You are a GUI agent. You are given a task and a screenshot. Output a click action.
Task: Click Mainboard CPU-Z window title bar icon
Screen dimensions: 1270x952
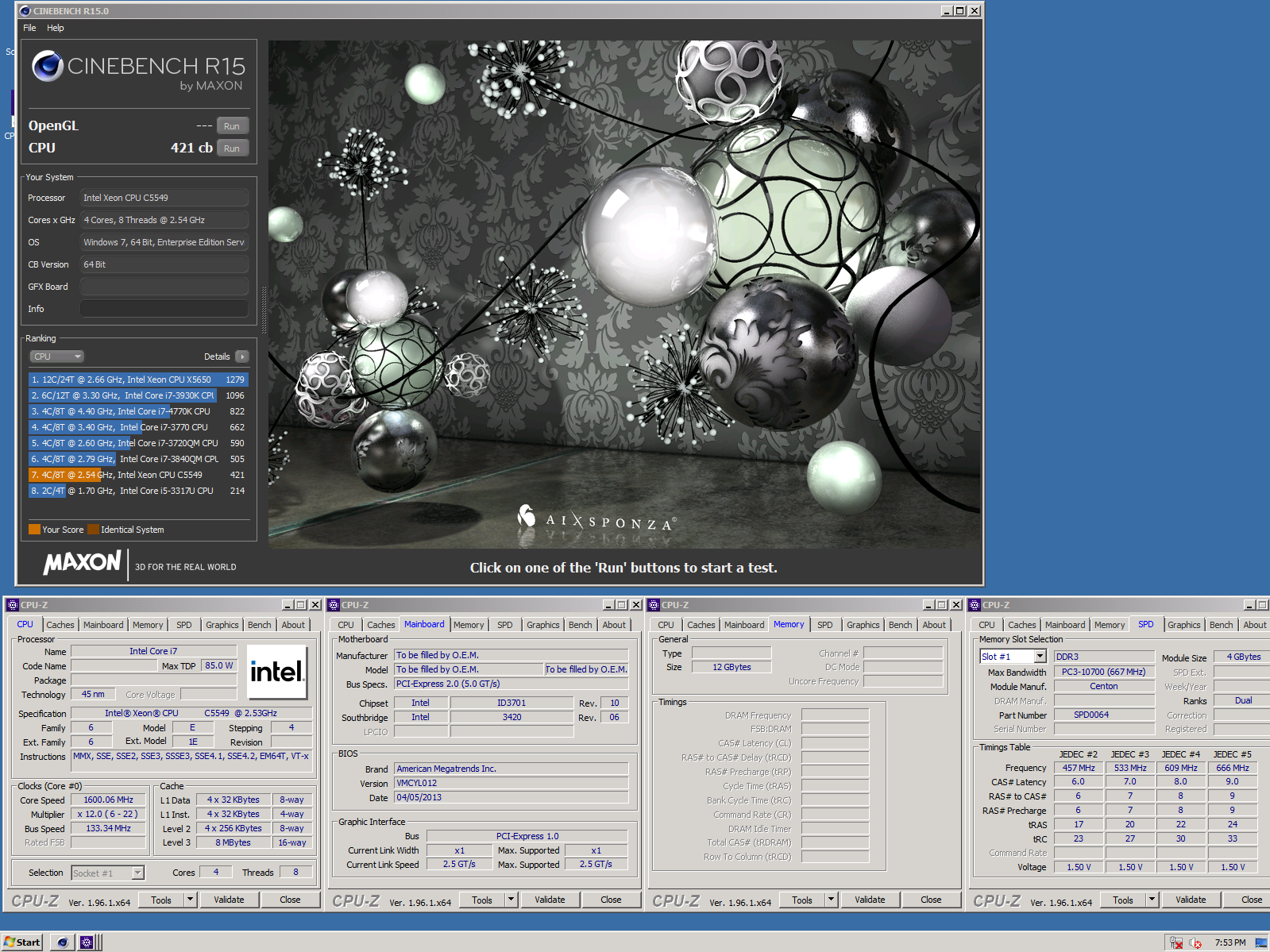point(334,605)
